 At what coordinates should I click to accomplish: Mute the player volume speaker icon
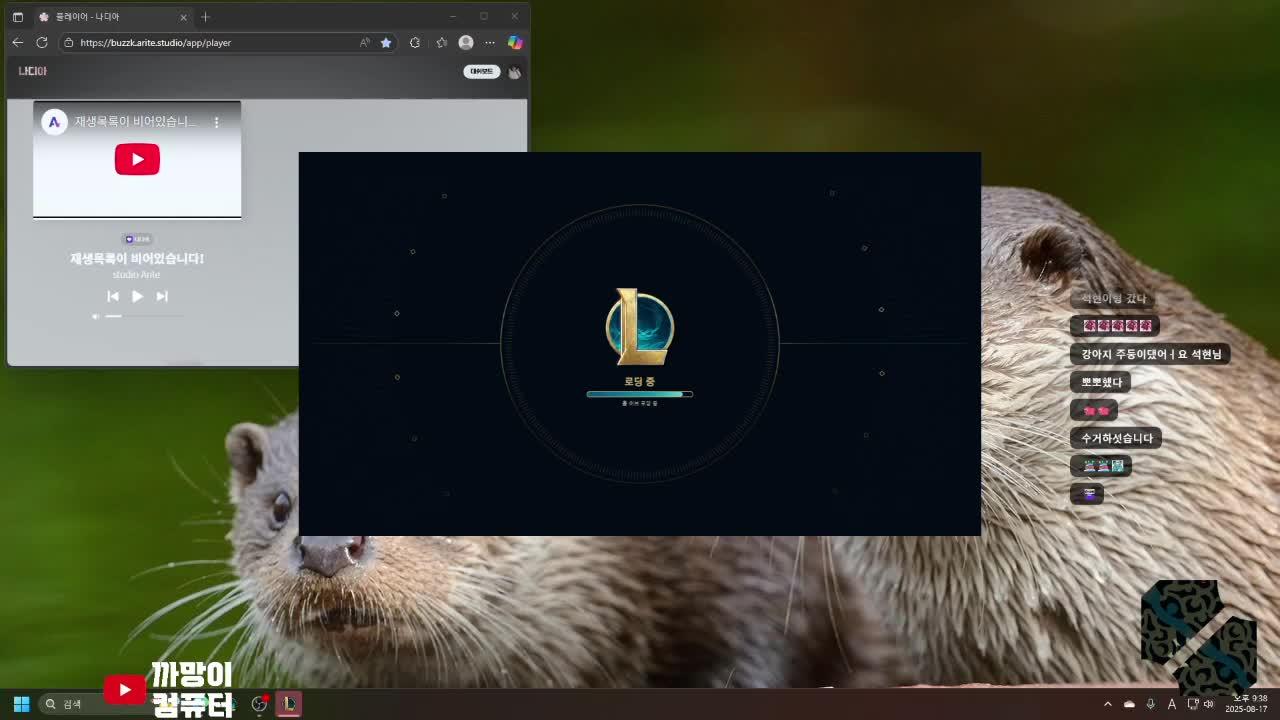(96, 316)
